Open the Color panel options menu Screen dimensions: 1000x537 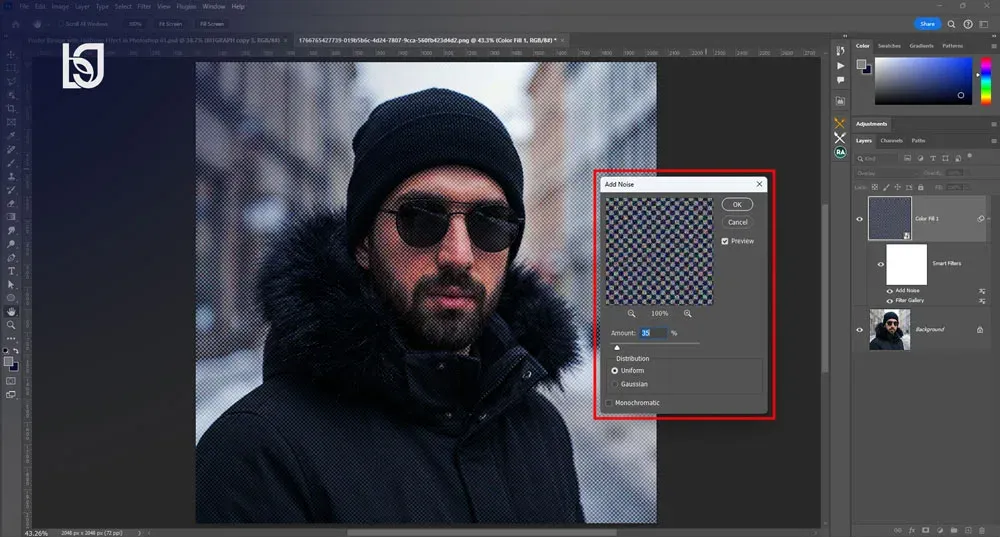coord(993,46)
